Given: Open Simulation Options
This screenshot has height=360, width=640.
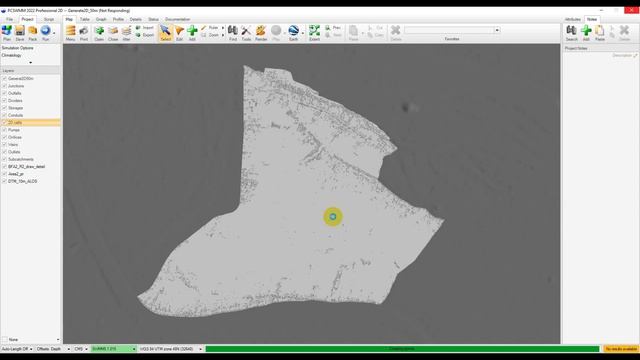Looking at the screenshot, I should click(18, 48).
